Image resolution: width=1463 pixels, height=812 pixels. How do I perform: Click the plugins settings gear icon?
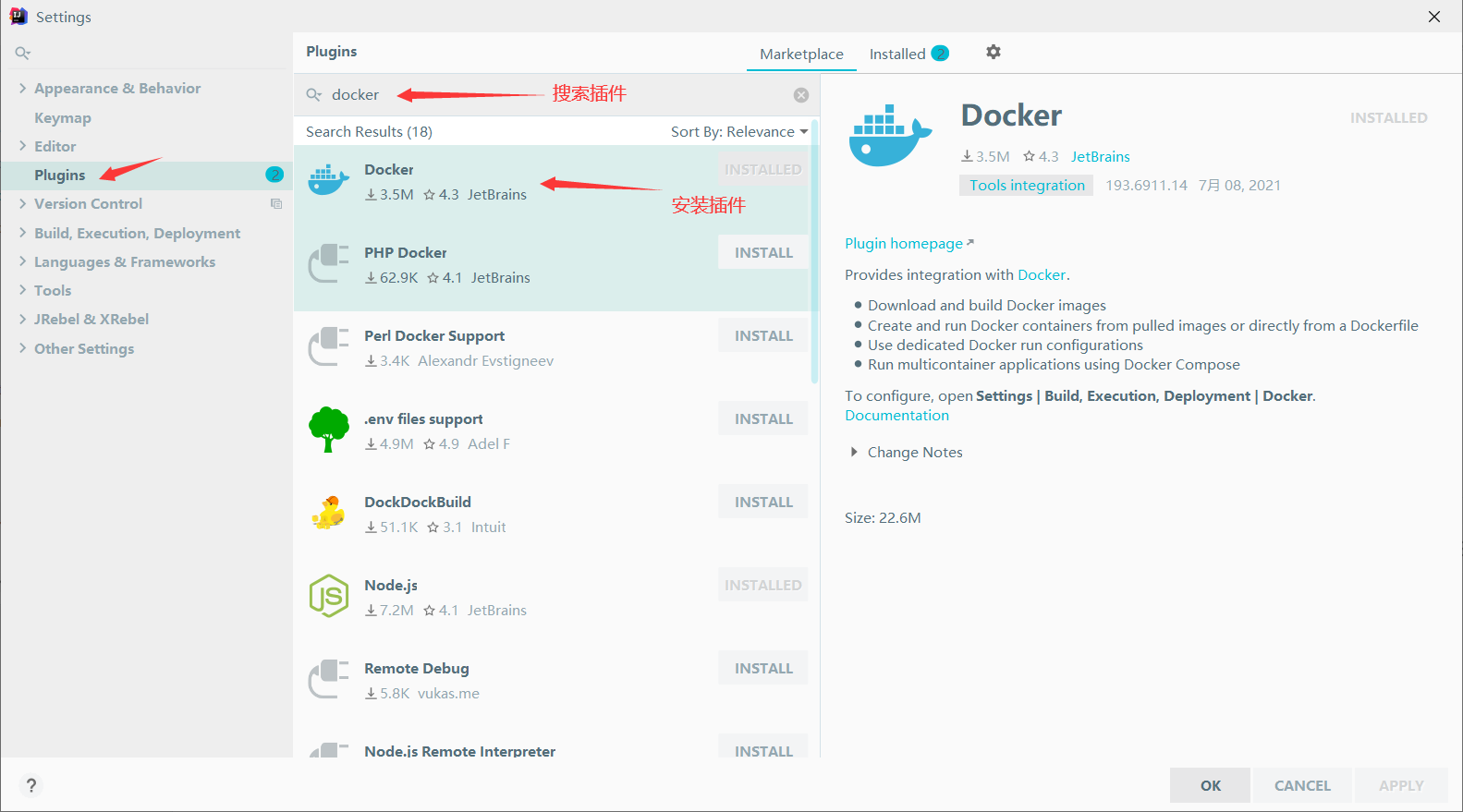(x=994, y=53)
